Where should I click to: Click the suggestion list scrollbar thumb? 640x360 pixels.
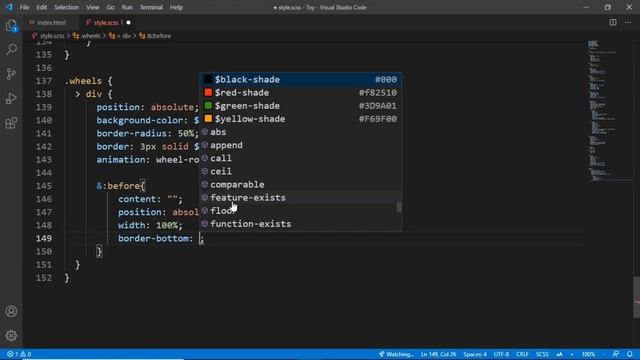[399, 207]
